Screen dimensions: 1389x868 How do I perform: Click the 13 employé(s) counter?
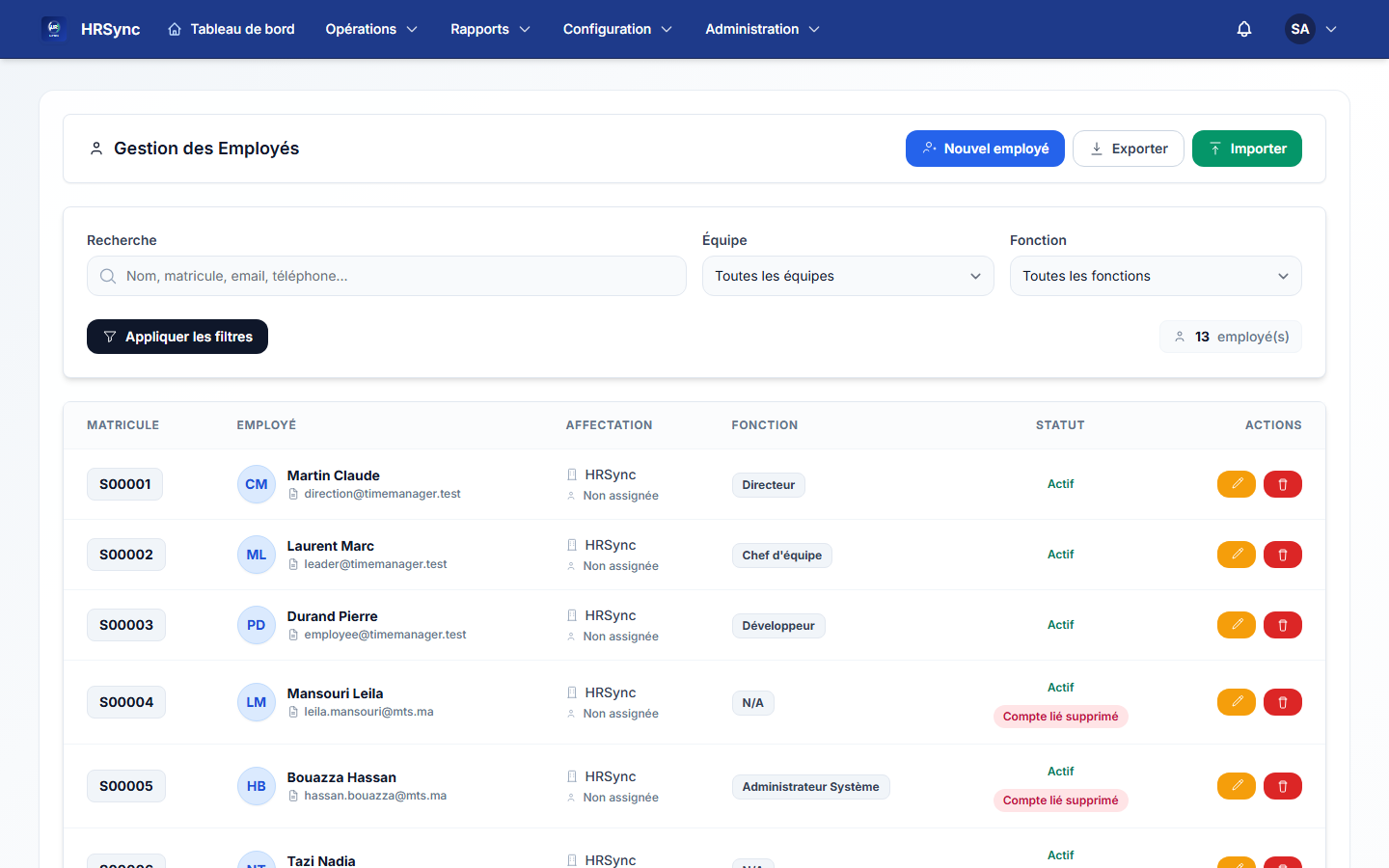tap(1231, 337)
